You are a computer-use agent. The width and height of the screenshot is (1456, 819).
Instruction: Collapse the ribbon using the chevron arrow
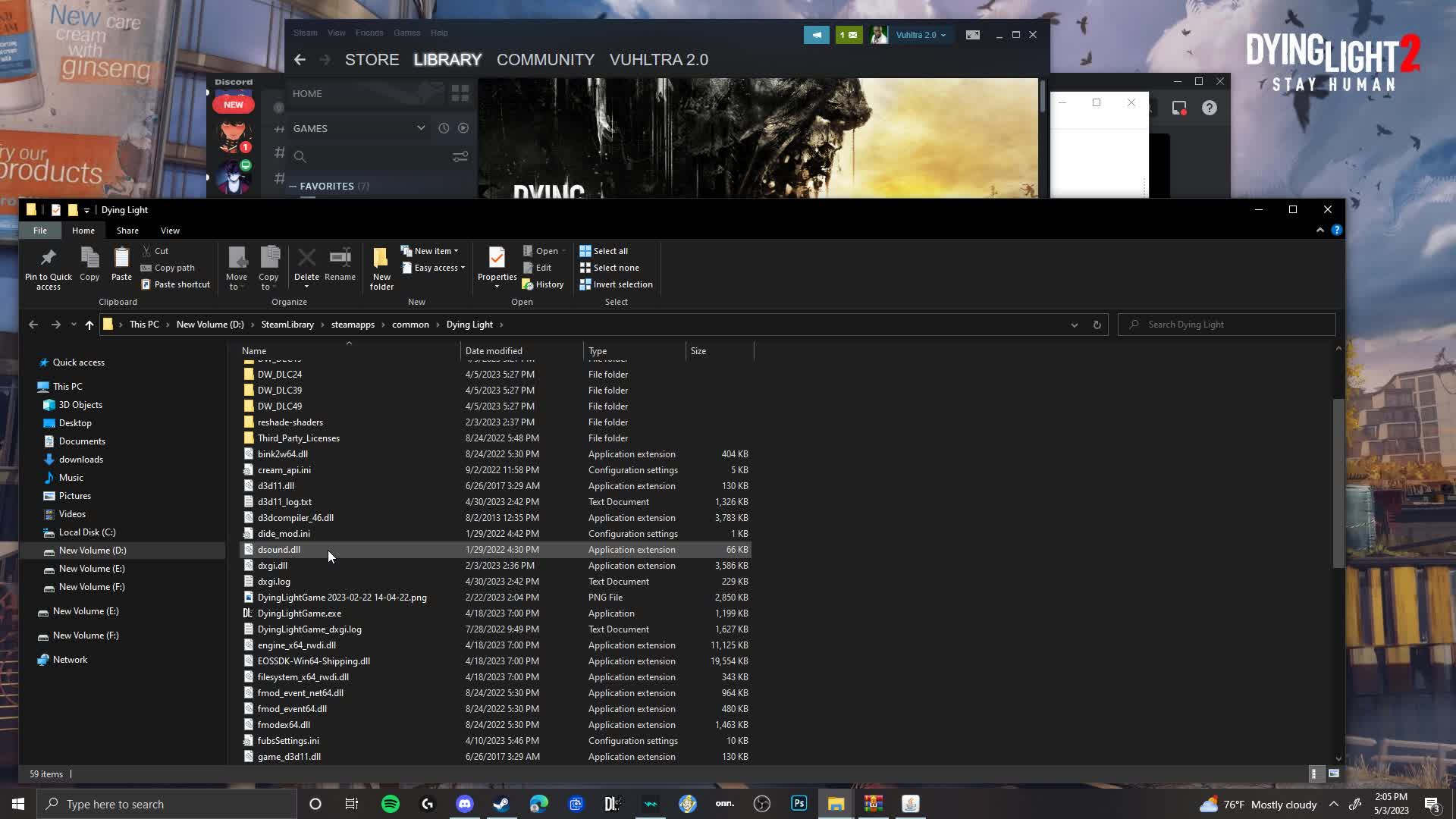pyautogui.click(x=1320, y=230)
